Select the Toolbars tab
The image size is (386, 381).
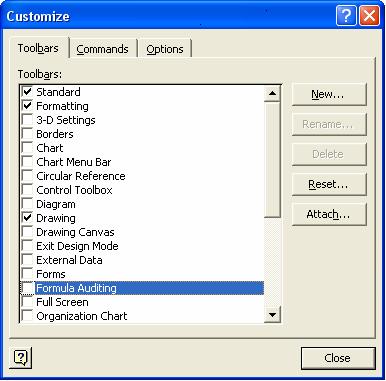pyautogui.click(x=38, y=48)
